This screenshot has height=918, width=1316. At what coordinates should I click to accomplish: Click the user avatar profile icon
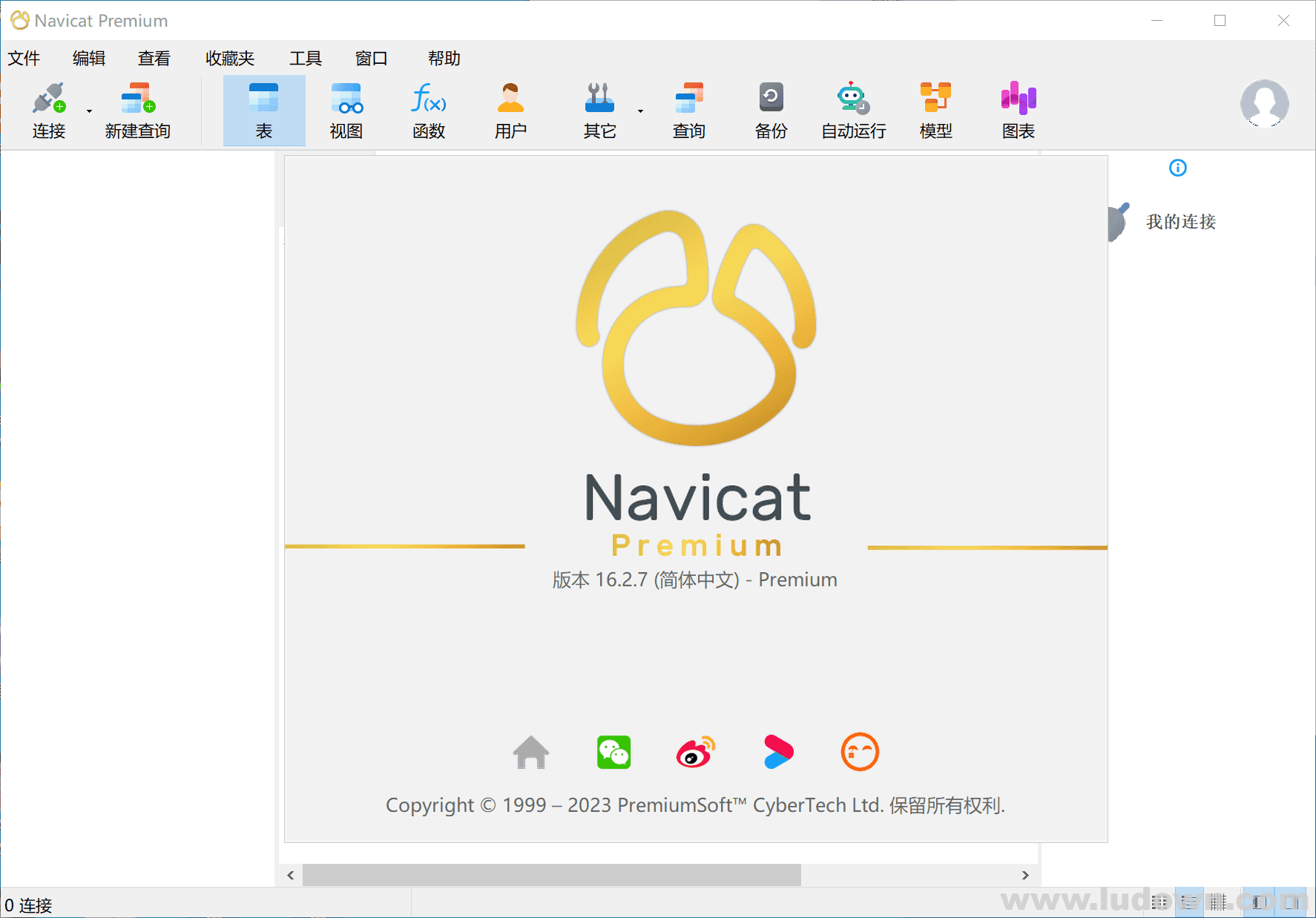pyautogui.click(x=1265, y=103)
